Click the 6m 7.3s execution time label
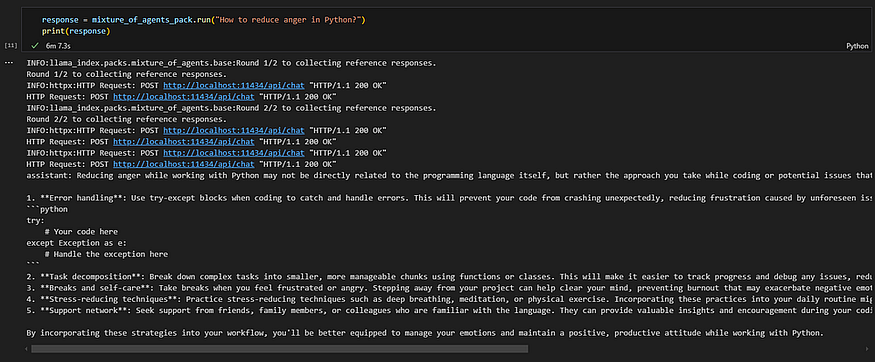The height and width of the screenshot is (362, 875). [57, 46]
